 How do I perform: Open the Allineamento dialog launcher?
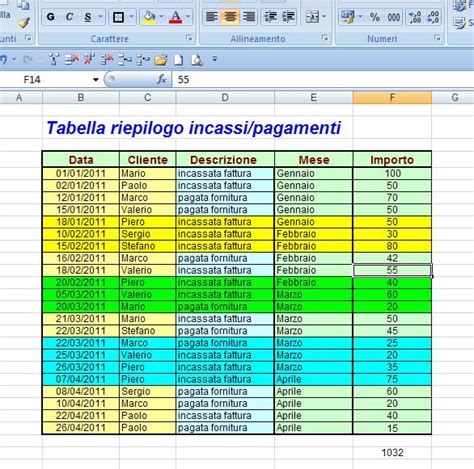click(x=325, y=38)
